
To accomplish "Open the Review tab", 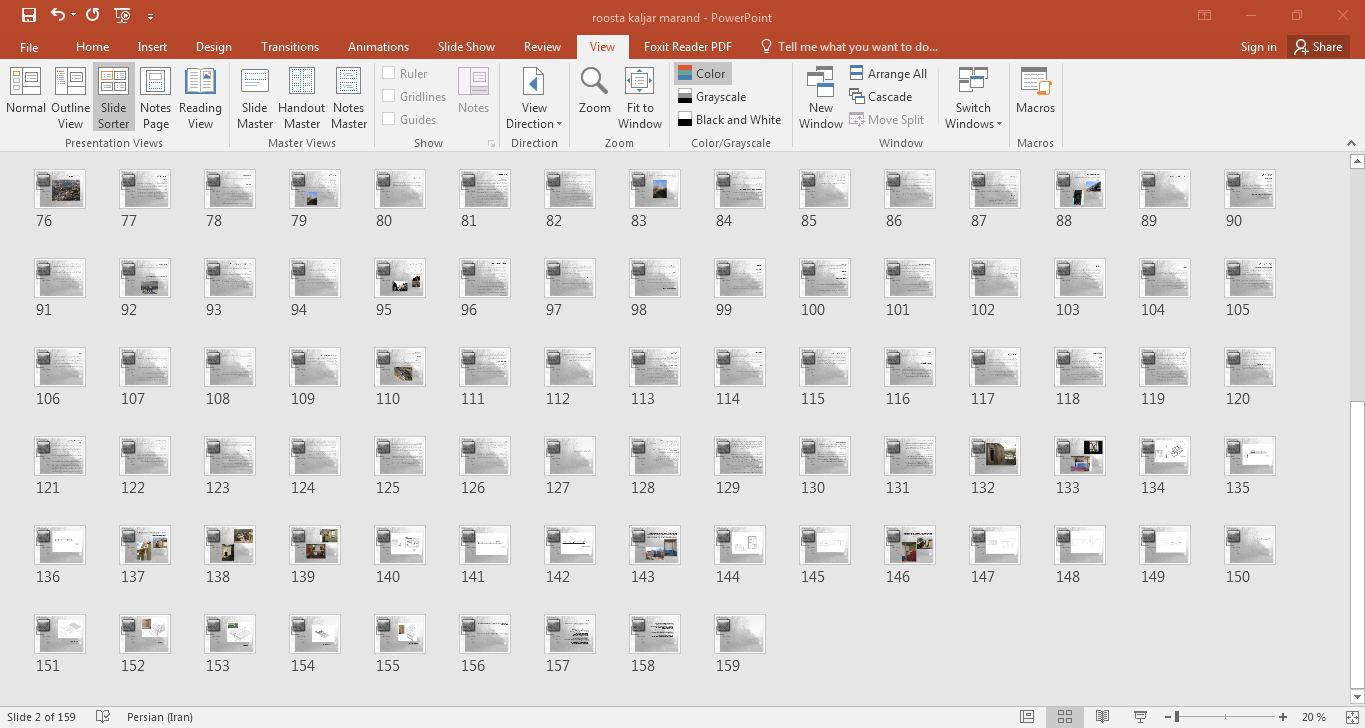I will pyautogui.click(x=542, y=46).
